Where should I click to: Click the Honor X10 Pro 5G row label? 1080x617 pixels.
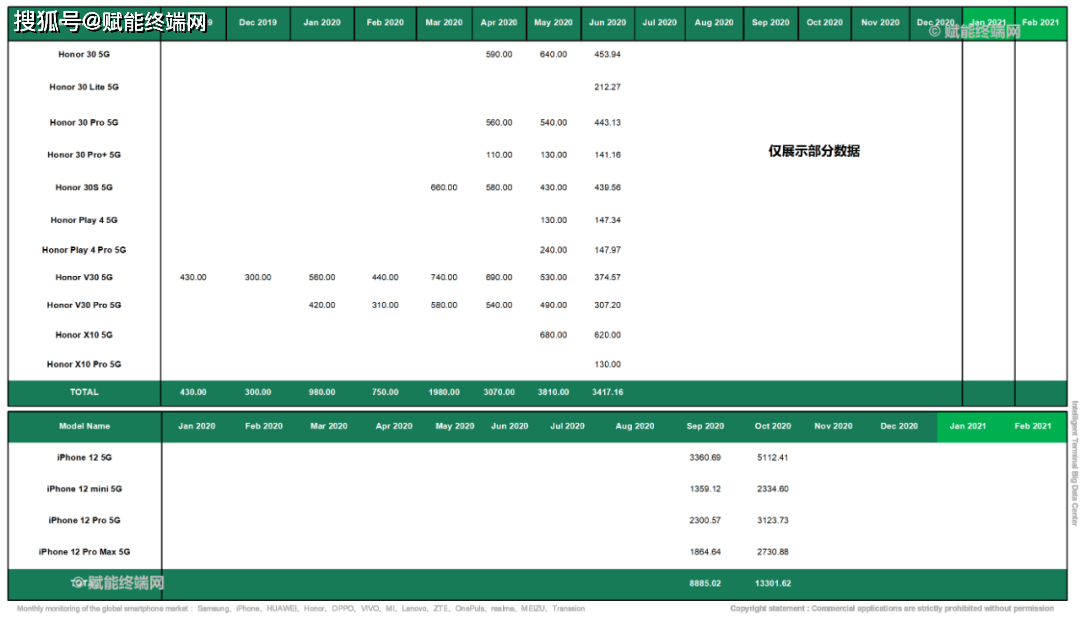click(x=84, y=364)
